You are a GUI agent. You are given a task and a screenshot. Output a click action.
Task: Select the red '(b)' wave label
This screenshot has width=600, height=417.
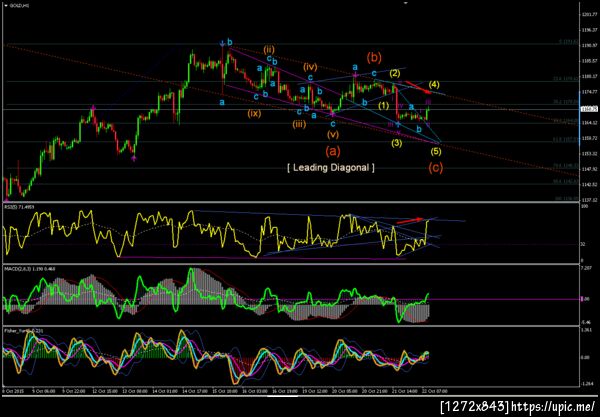374,58
